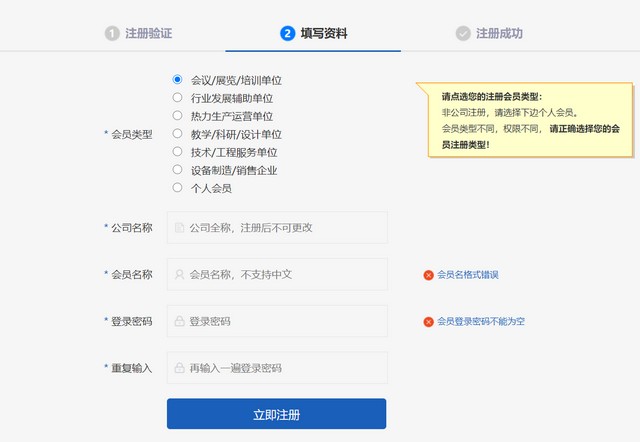The width and height of the screenshot is (640, 442).
Task: Choose 技术/工程服务单位 as member type
Action: 177,151
